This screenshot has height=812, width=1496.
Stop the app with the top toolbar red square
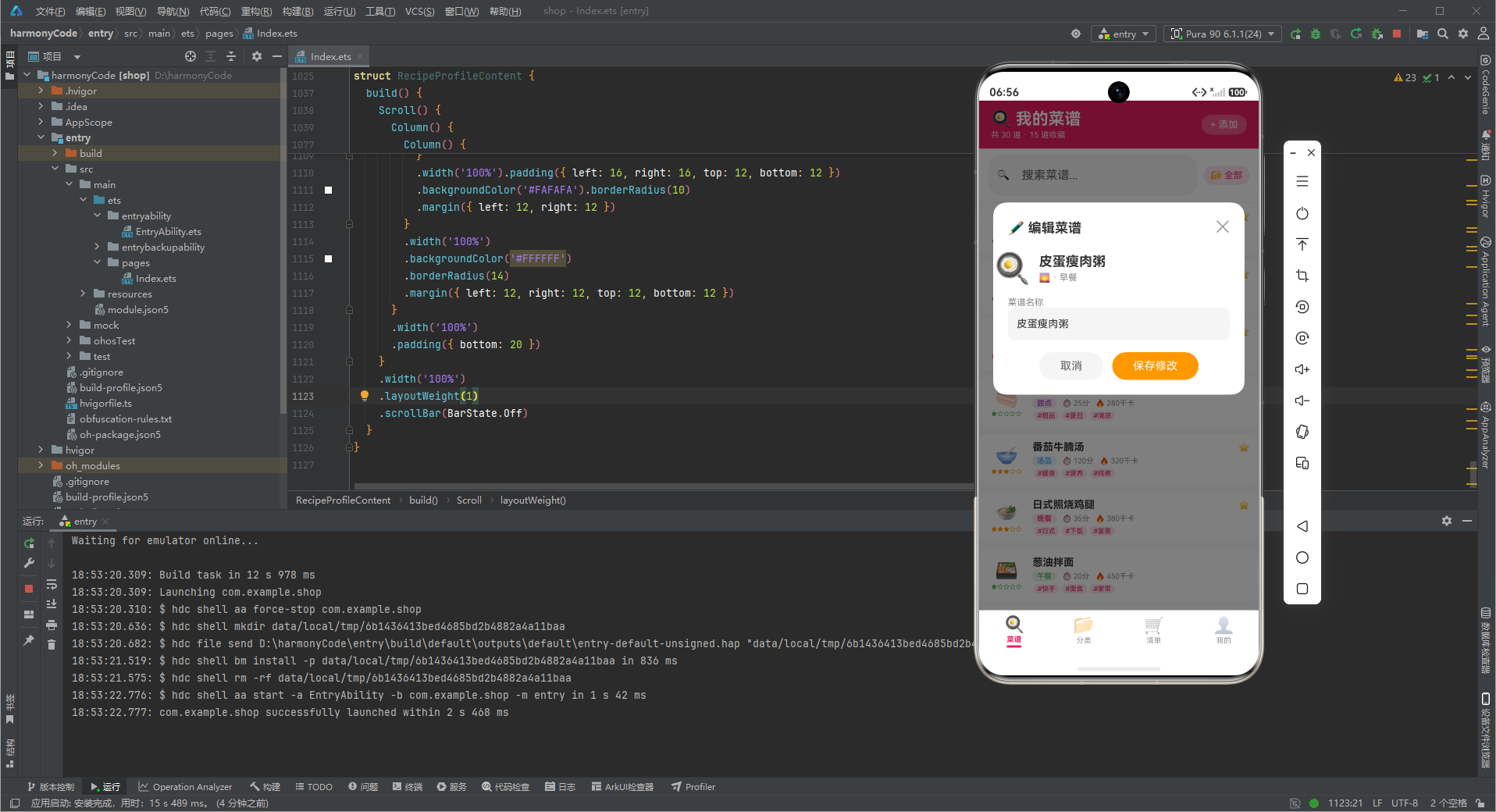(1397, 34)
